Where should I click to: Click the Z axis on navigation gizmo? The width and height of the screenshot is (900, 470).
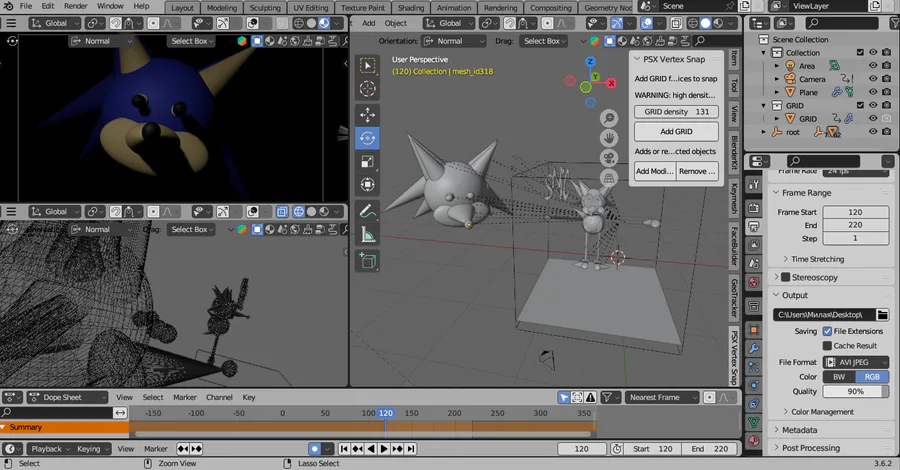click(x=590, y=61)
